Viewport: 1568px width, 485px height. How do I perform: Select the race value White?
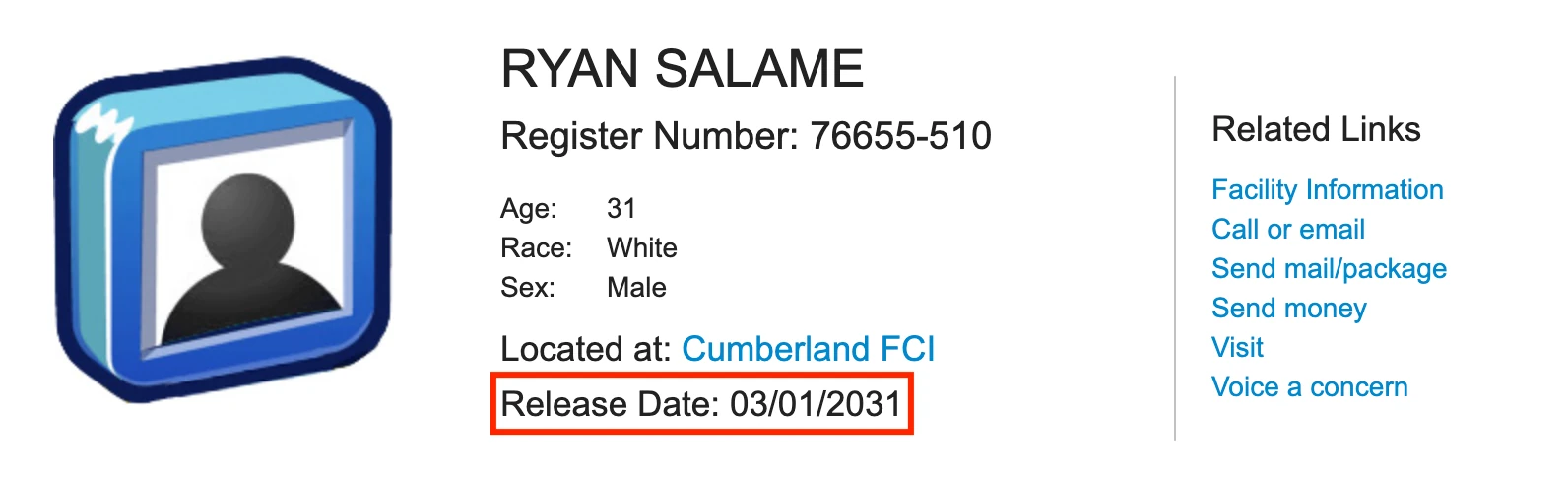point(642,247)
